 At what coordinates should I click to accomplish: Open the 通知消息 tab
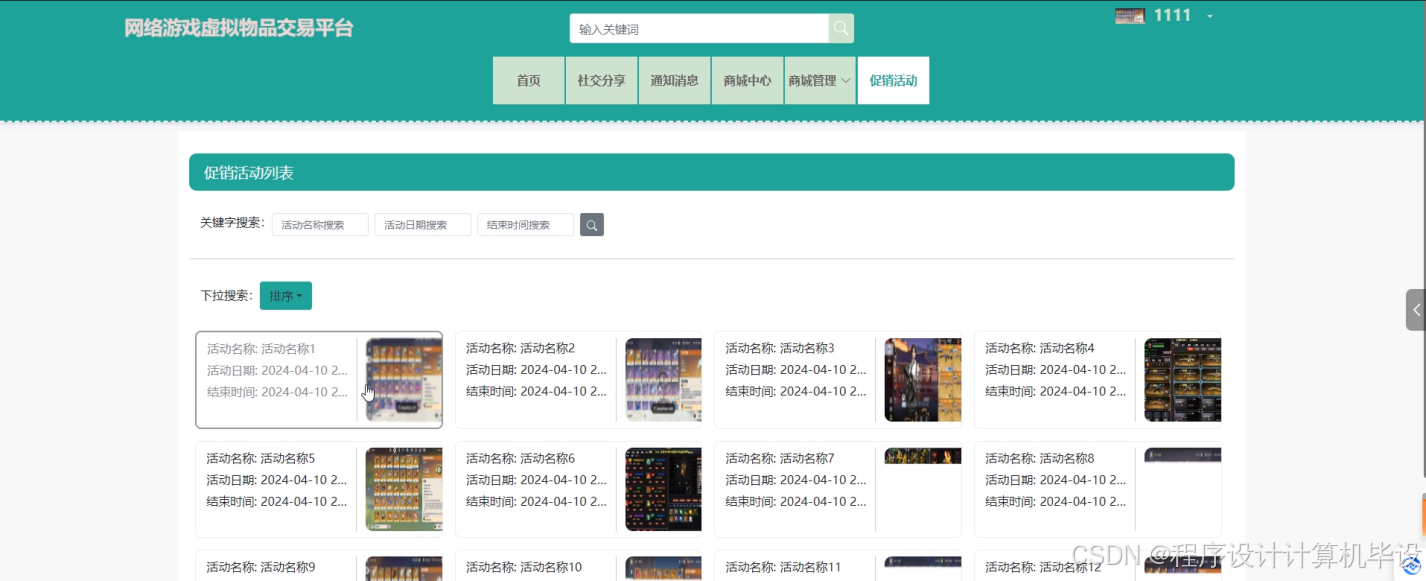(675, 80)
